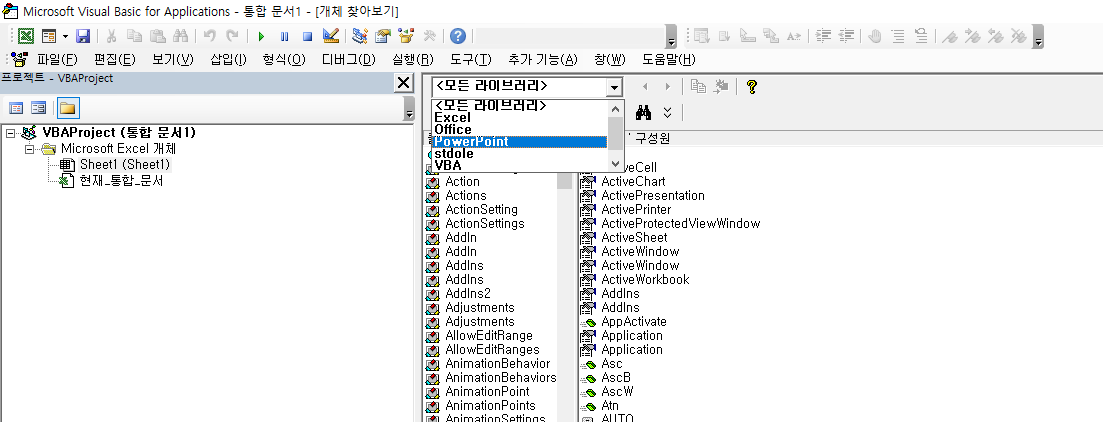Select ActionSettings in class list
The width and height of the screenshot is (1103, 422).
pyautogui.click(x=485, y=224)
